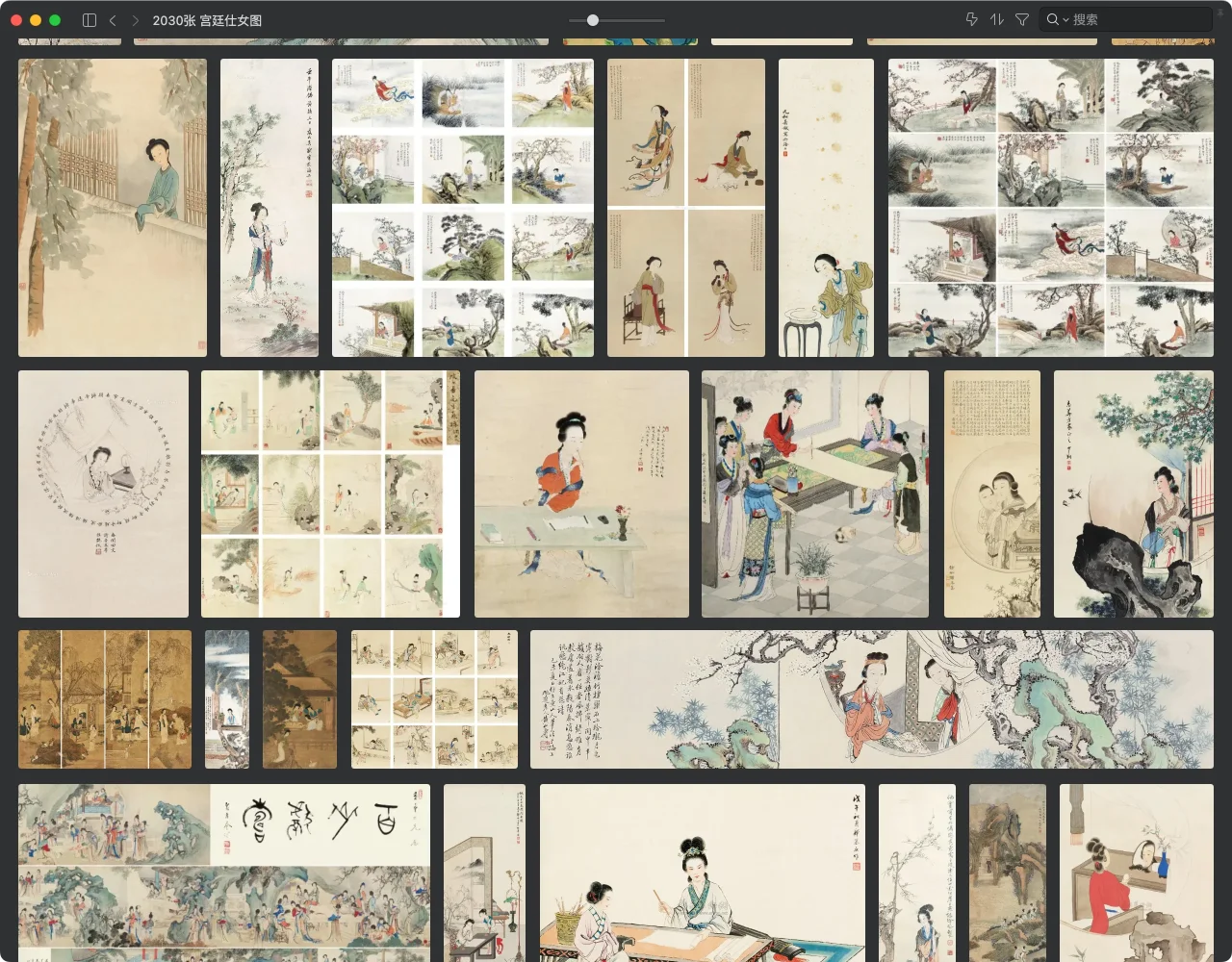
Task: Open lady in orange robe at green table
Action: tap(581, 494)
